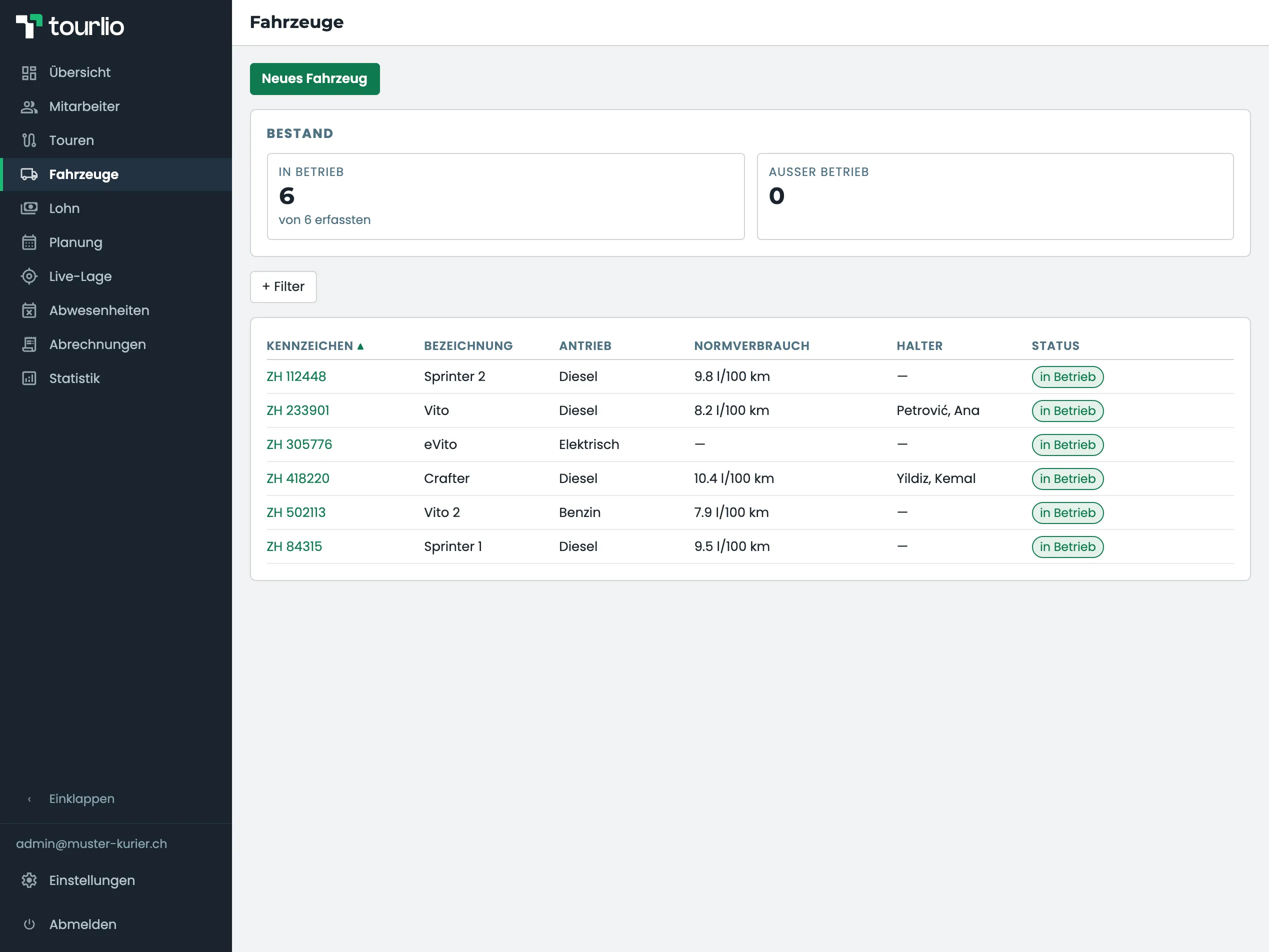This screenshot has width=1269, height=952.
Task: Open the Lohn money icon
Action: click(28, 208)
